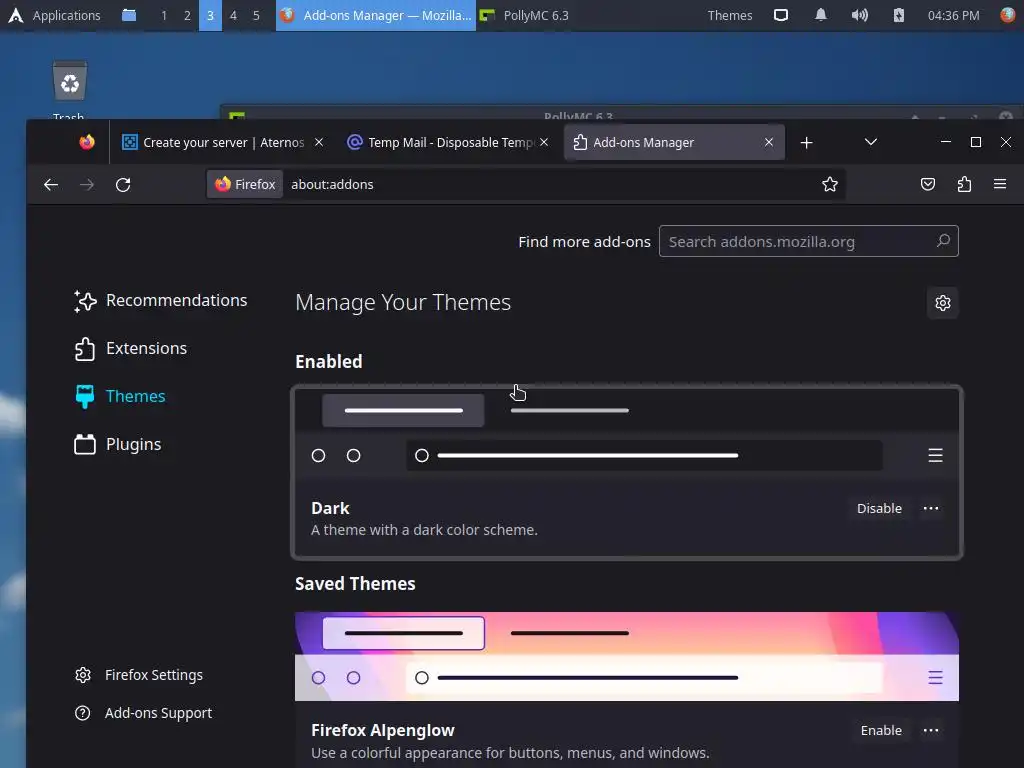Click the Saved Themes heading
This screenshot has width=1024, height=768.
[355, 584]
